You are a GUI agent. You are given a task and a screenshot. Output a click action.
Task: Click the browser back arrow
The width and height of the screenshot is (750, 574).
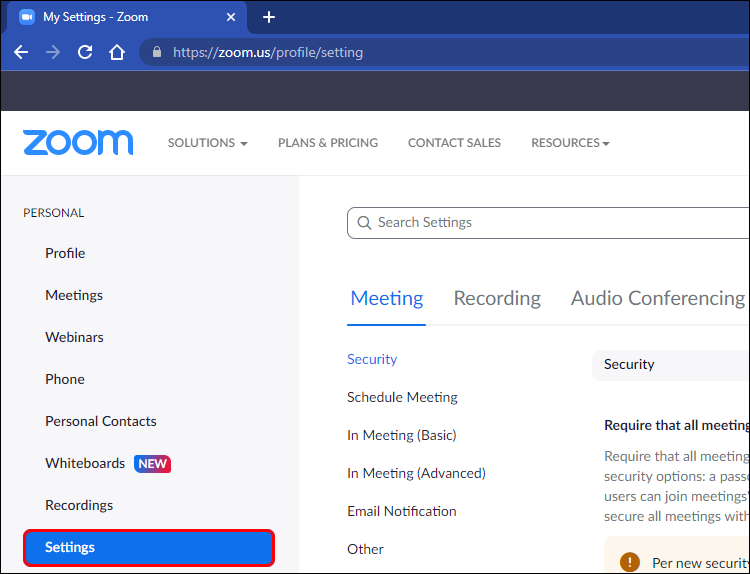tap(21, 52)
